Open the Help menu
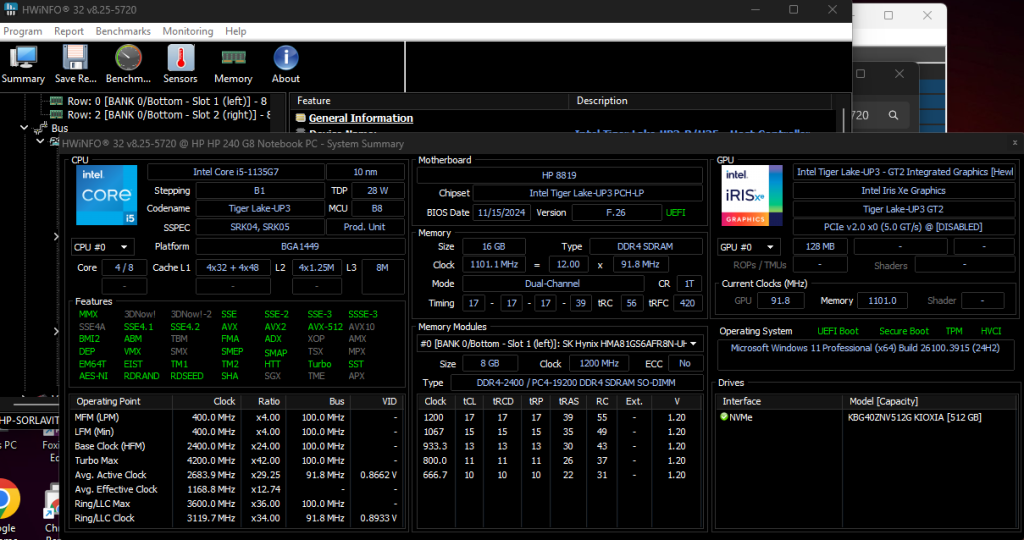Screen dimensions: 1024x540 click(236, 31)
